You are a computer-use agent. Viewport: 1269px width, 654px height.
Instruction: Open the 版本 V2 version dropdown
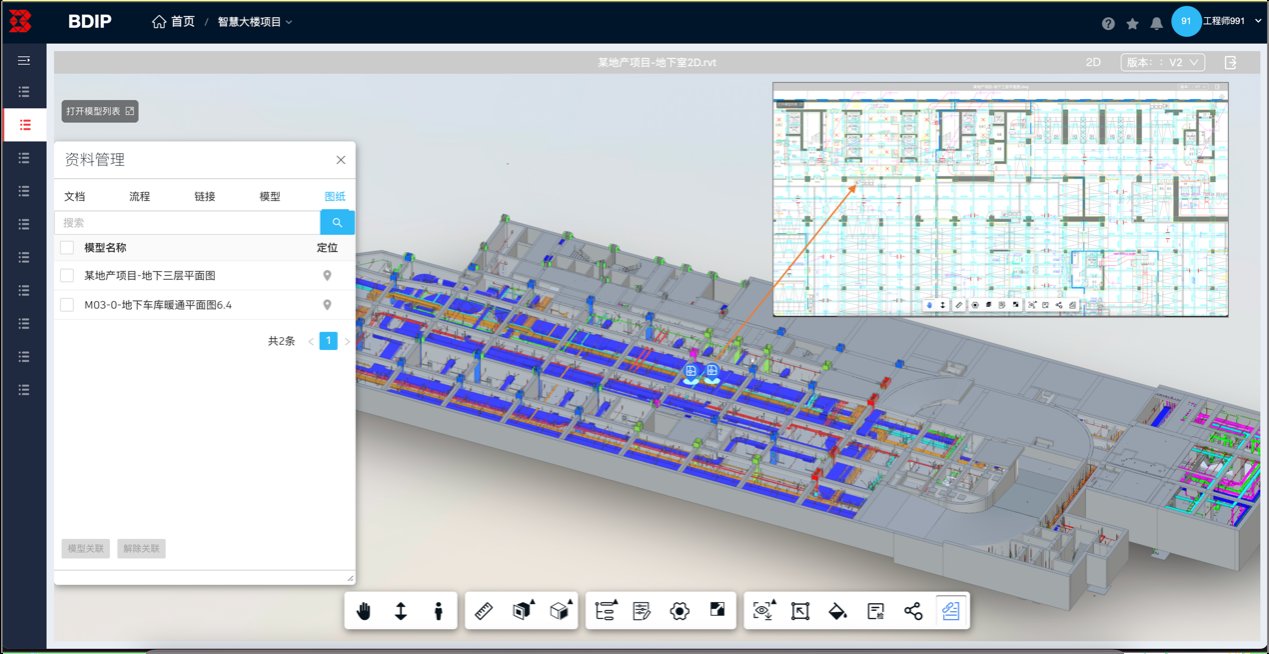tap(1162, 62)
